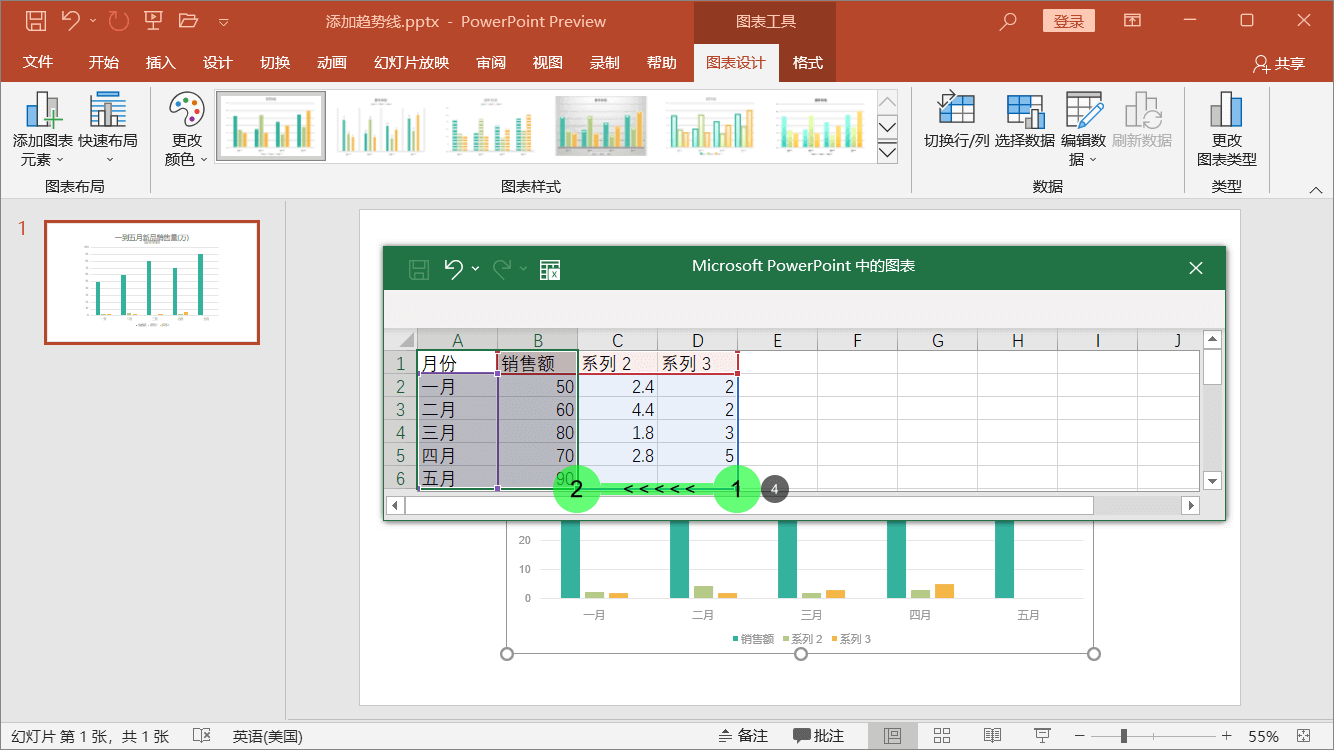This screenshot has height=750, width=1334.
Task: Click select-all corner of the spreadsheet
Action: [x=400, y=340]
